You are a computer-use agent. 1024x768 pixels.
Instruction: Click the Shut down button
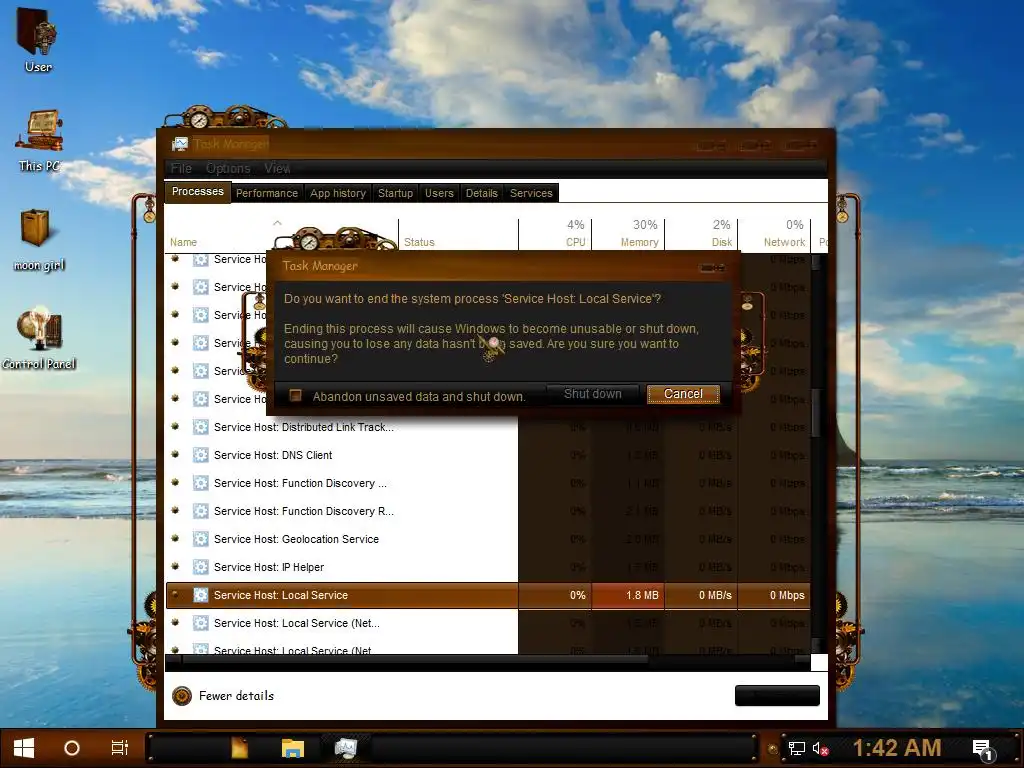tap(592, 394)
